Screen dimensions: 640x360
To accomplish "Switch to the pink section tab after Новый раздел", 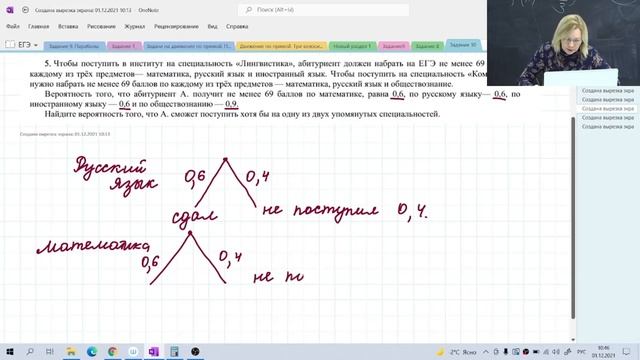I will click(394, 46).
